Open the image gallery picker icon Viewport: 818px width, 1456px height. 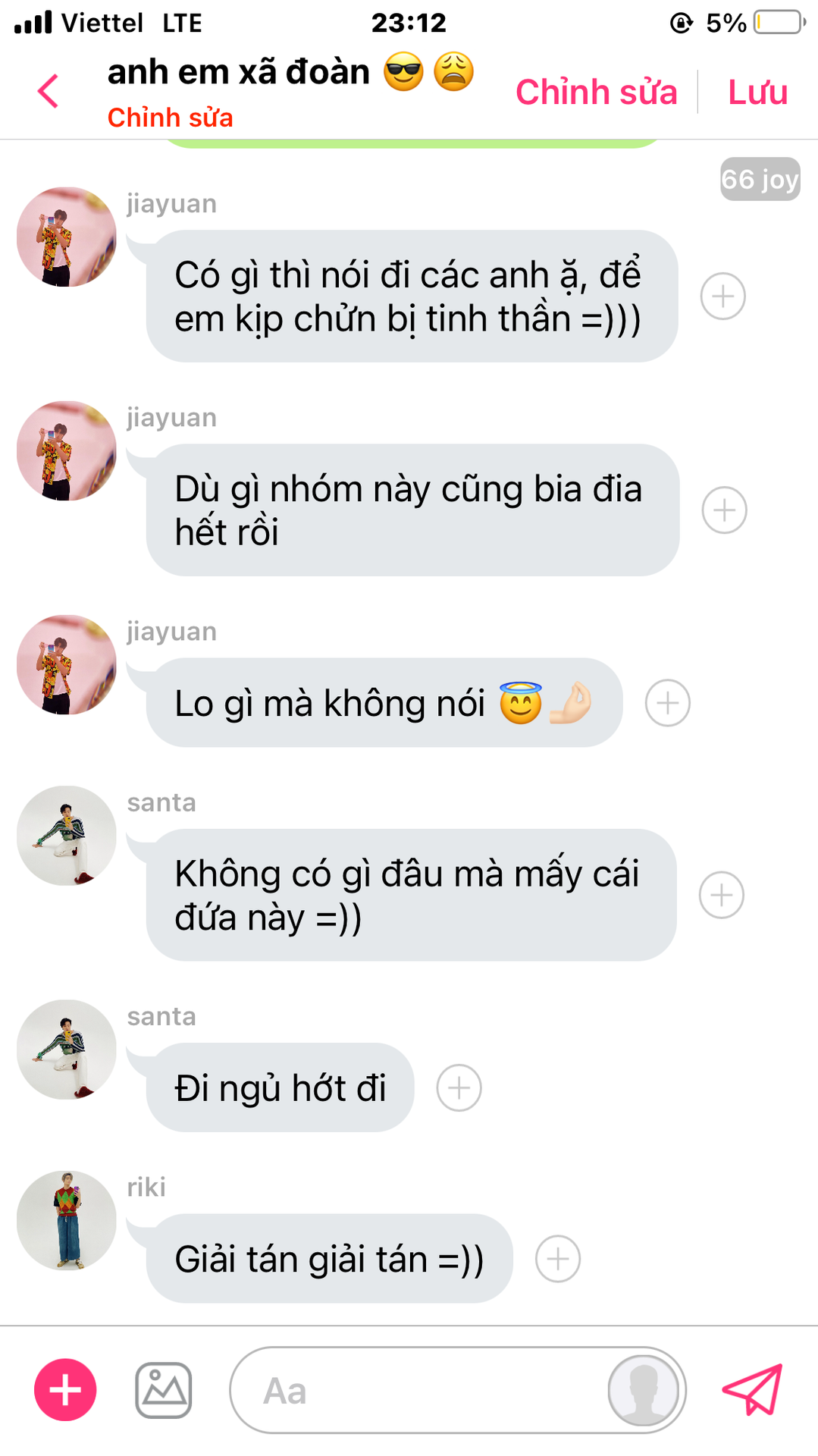[x=163, y=1389]
